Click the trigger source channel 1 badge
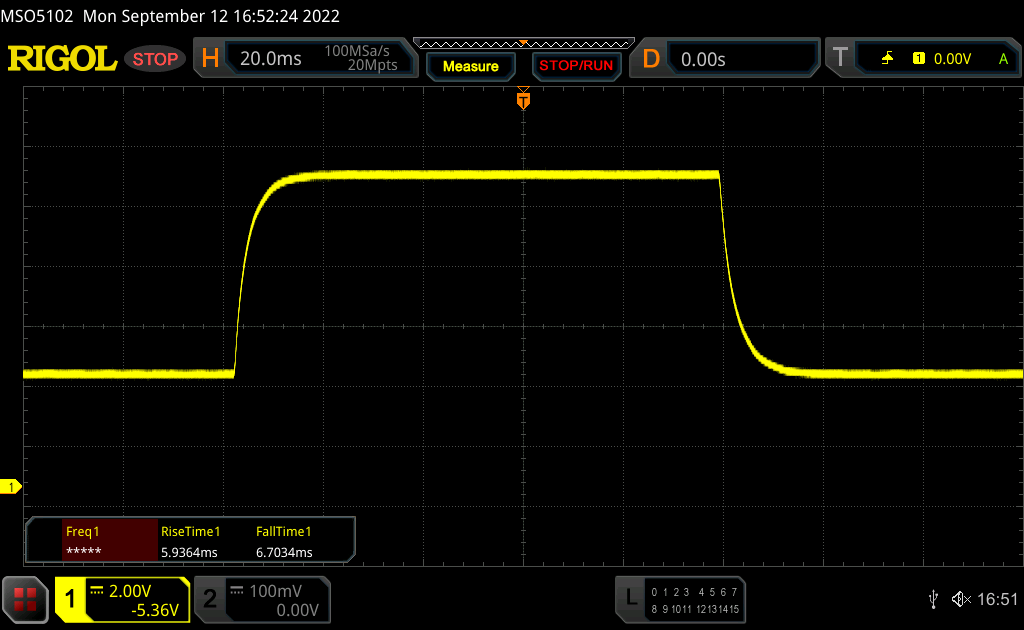The image size is (1024, 630). 919,59
